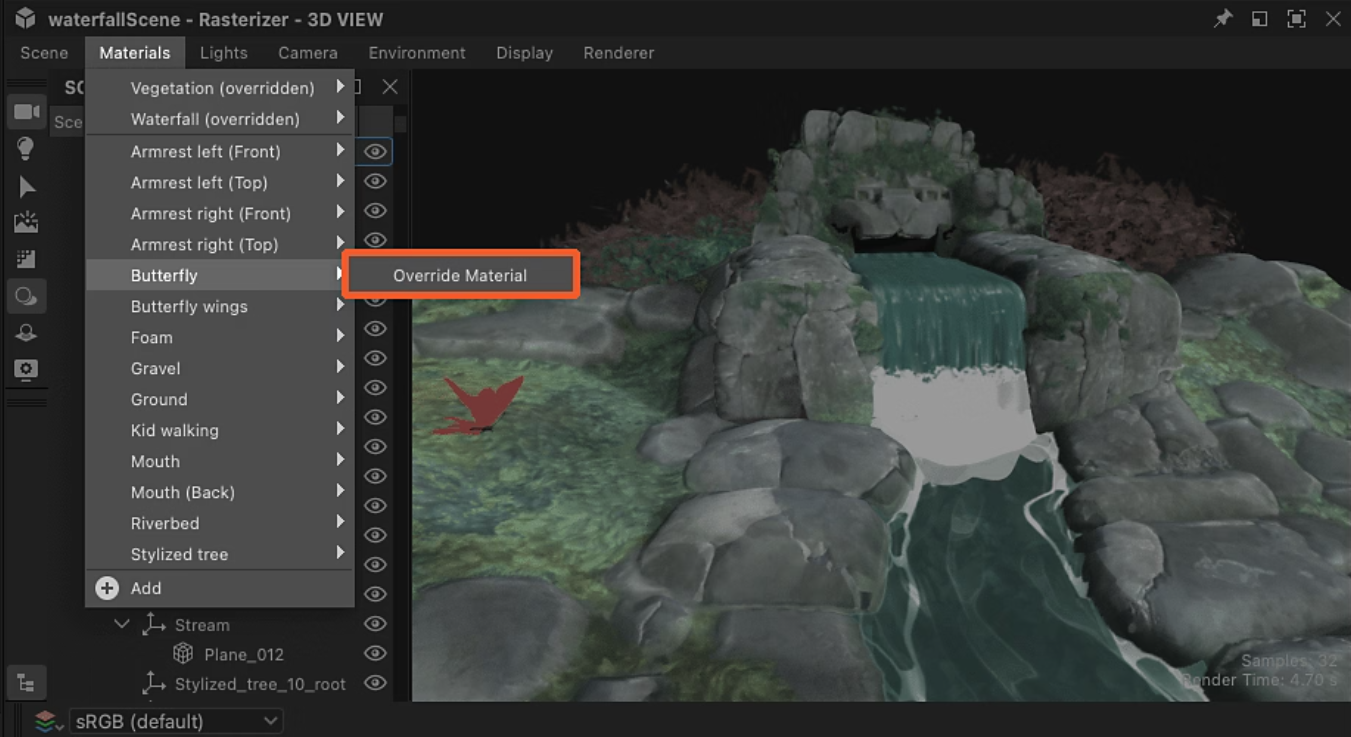The width and height of the screenshot is (1351, 737).
Task: Click the Stylized_tree_10_root axes icon
Action: click(153, 684)
